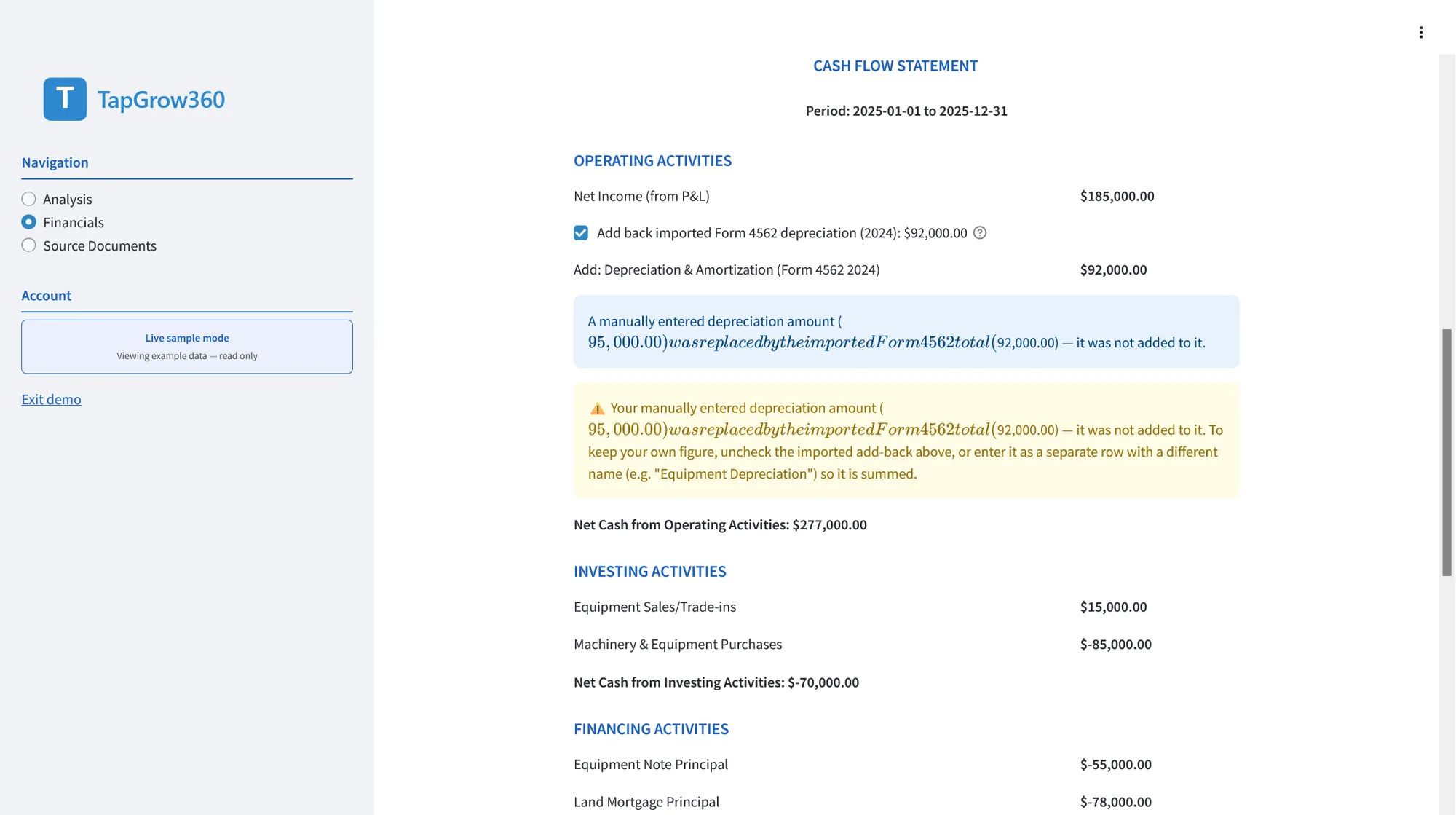Click the INVESTING ACTIVITIES heading
The width and height of the screenshot is (1456, 815).
(649, 572)
